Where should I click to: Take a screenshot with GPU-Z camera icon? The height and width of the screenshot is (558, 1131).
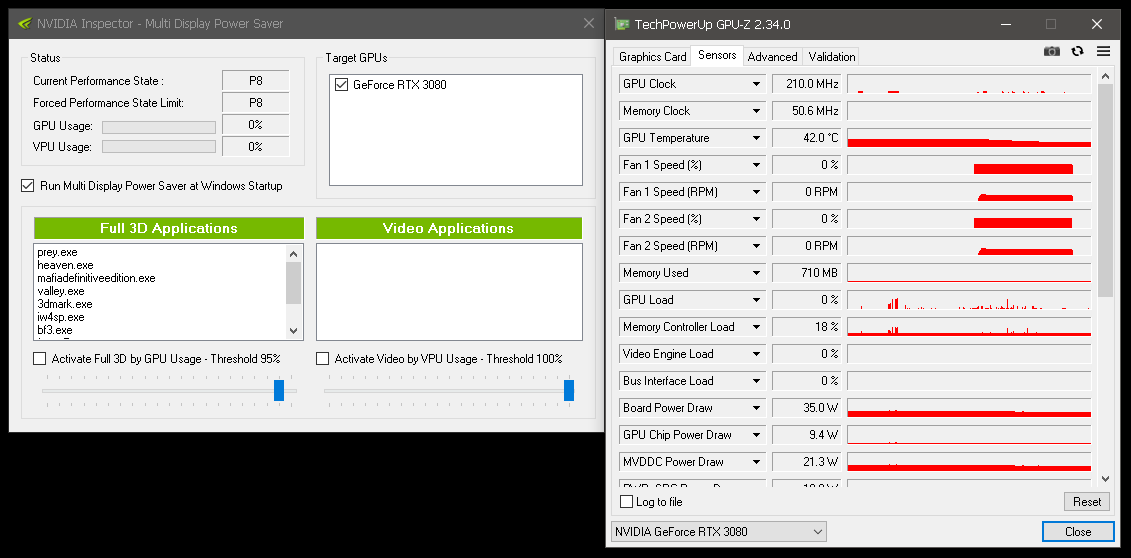pos(1052,51)
